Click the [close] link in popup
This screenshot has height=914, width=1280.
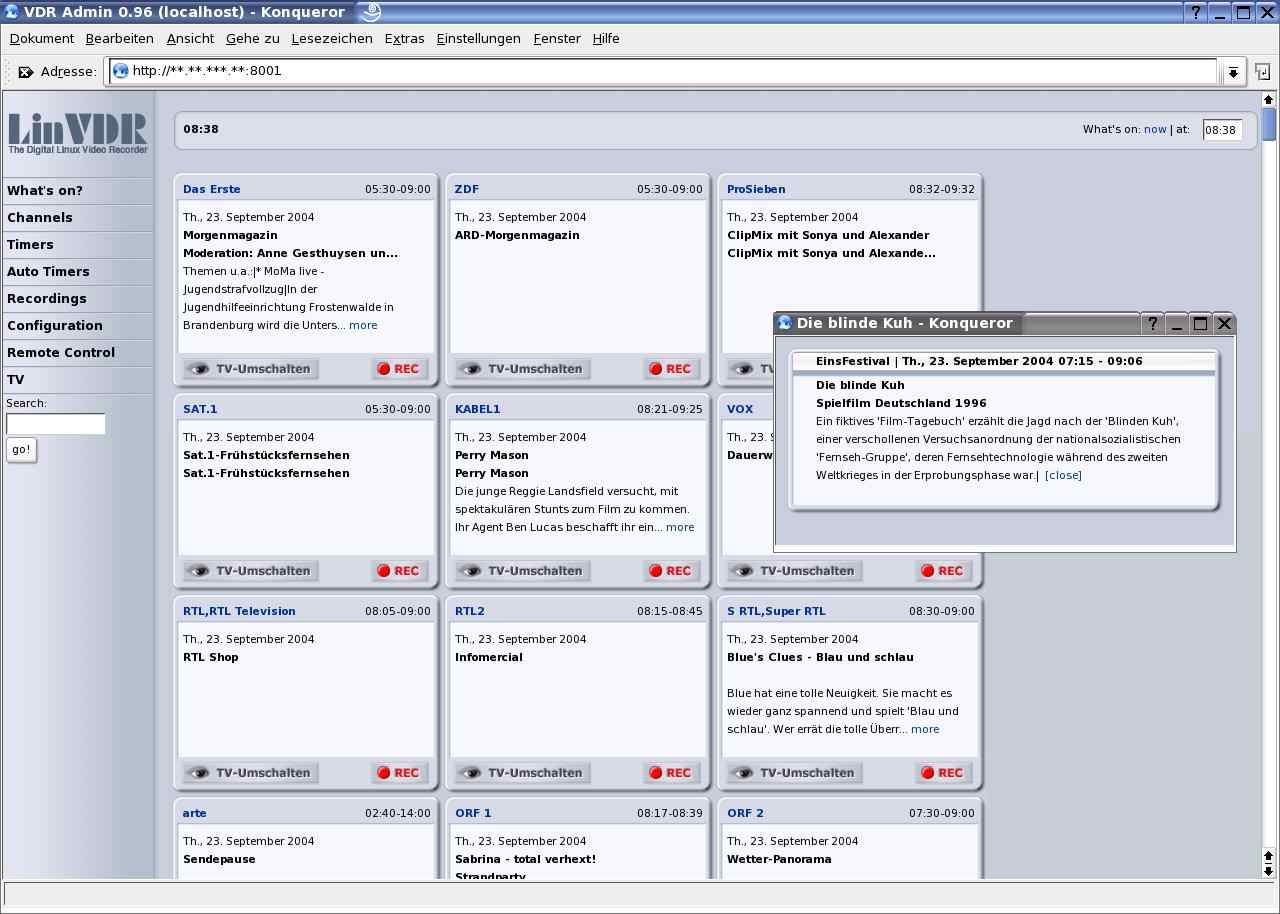tap(1063, 475)
